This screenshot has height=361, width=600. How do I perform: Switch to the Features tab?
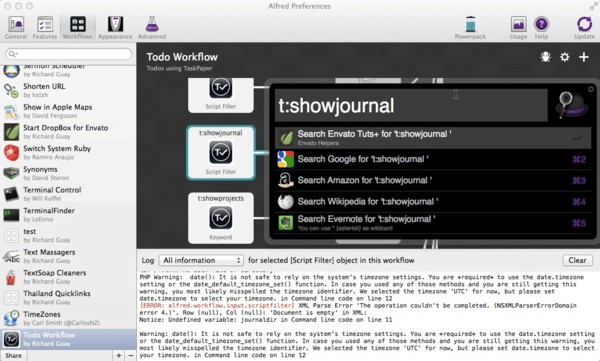(45, 28)
